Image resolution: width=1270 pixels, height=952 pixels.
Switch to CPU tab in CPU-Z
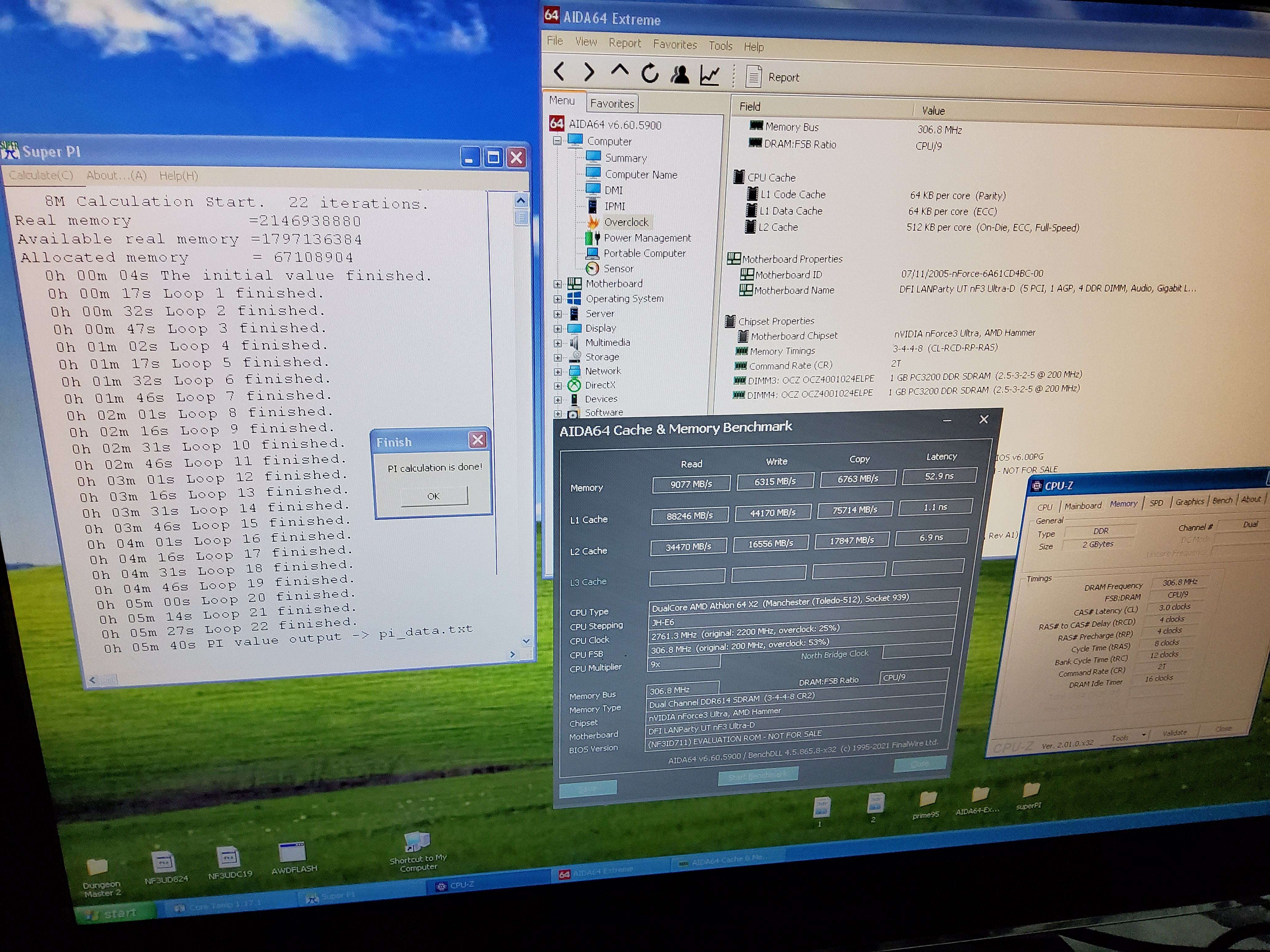[x=1045, y=507]
